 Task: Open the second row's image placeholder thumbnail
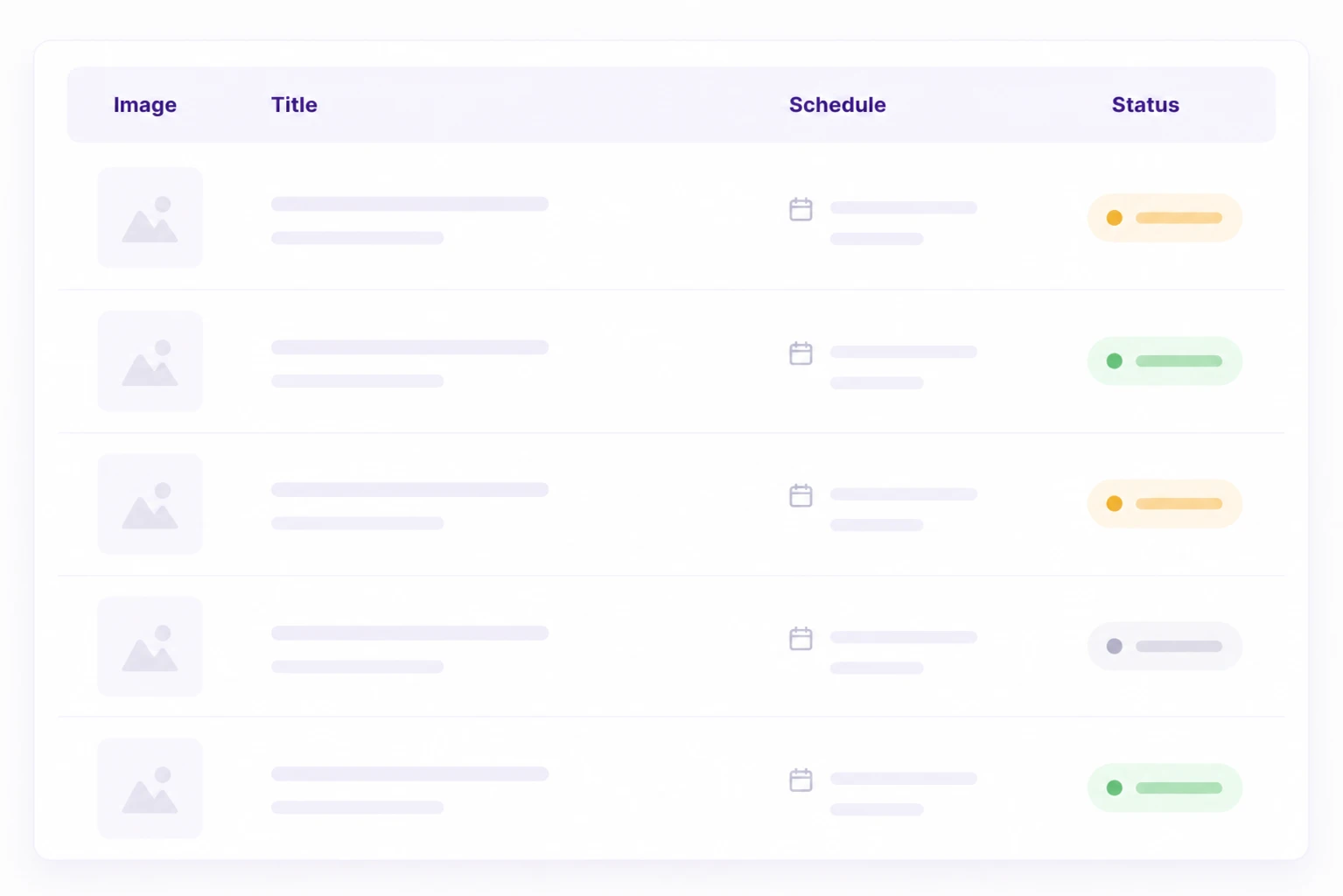point(150,361)
